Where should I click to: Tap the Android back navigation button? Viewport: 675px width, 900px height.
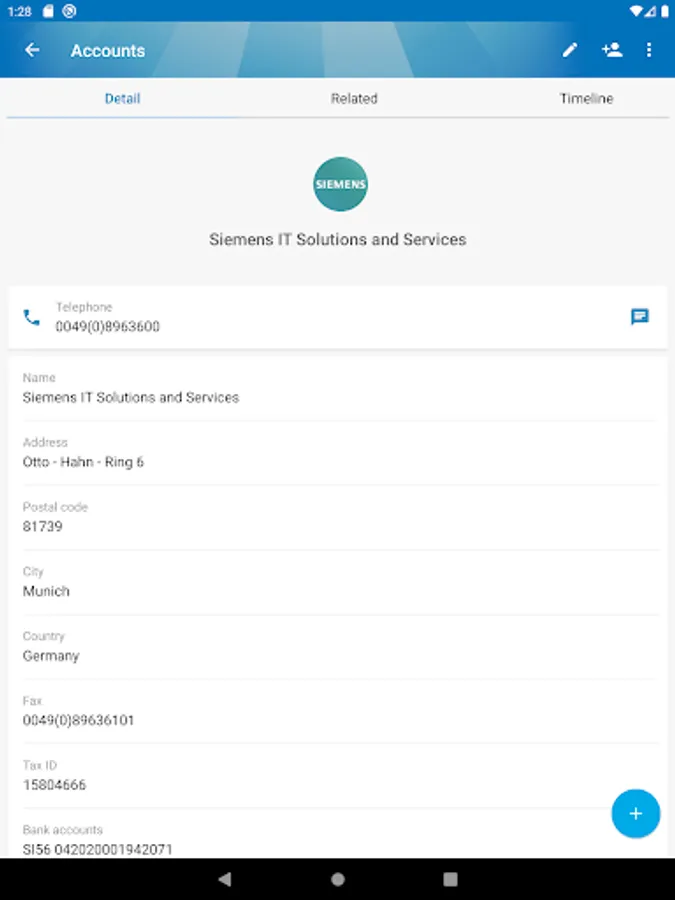(225, 879)
